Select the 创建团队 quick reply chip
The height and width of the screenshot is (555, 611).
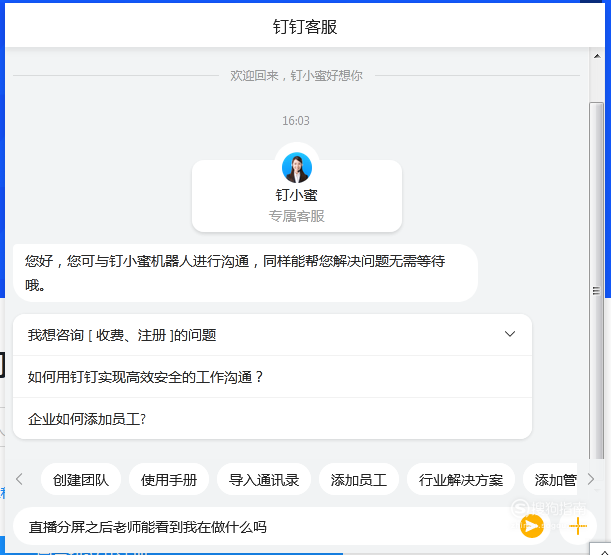(81, 479)
